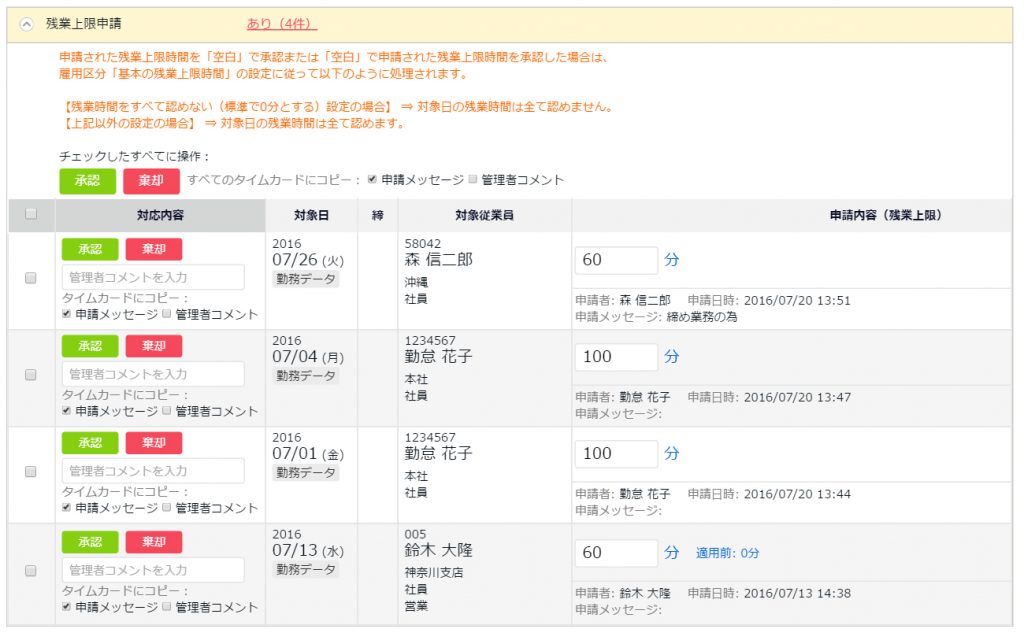Reject 森 信二郎's 07/26 request
The height and width of the screenshot is (640, 1024).
[154, 249]
